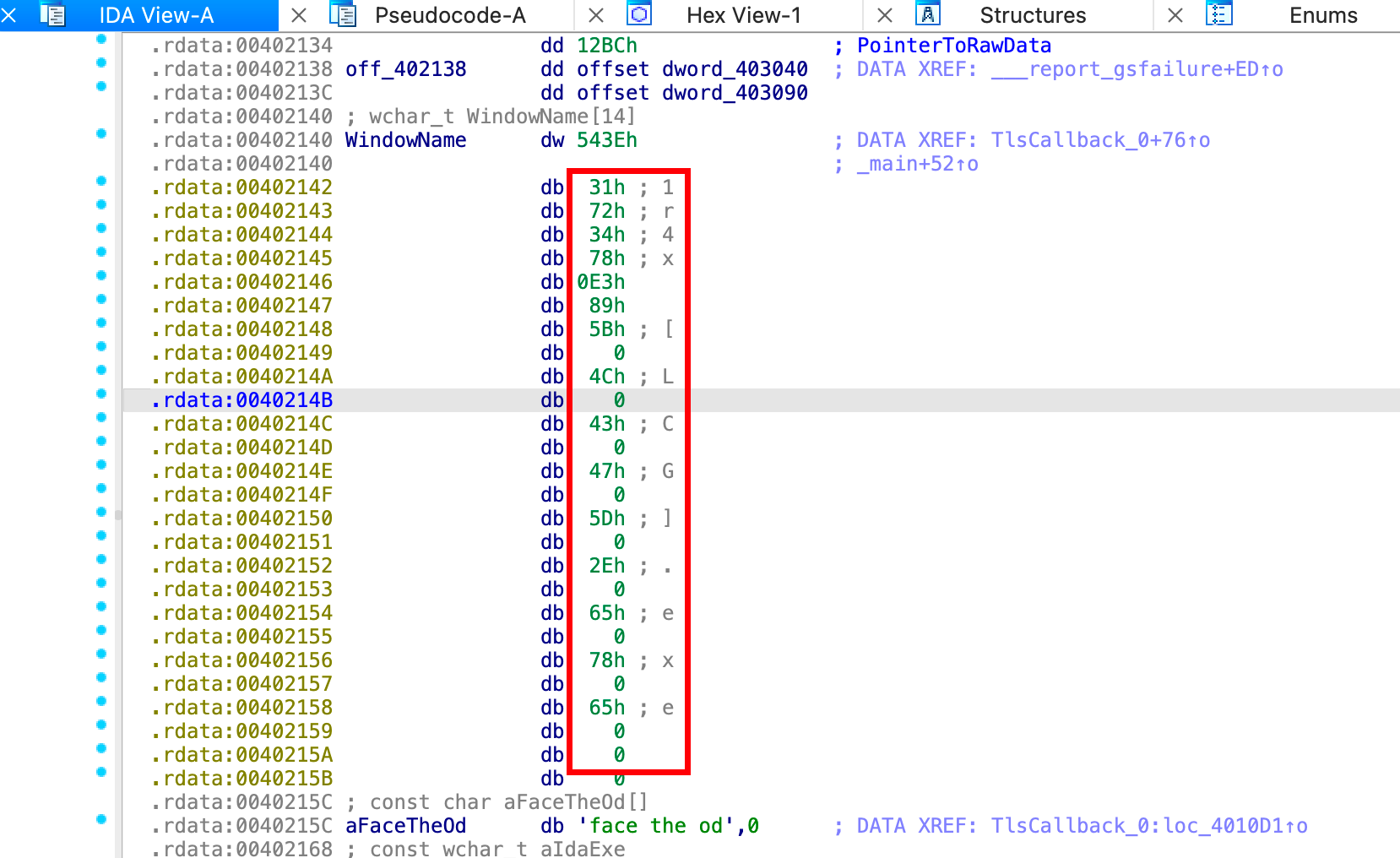
Task: Toggle breakpoint dot beside .rdata:00402146
Action: (101, 275)
